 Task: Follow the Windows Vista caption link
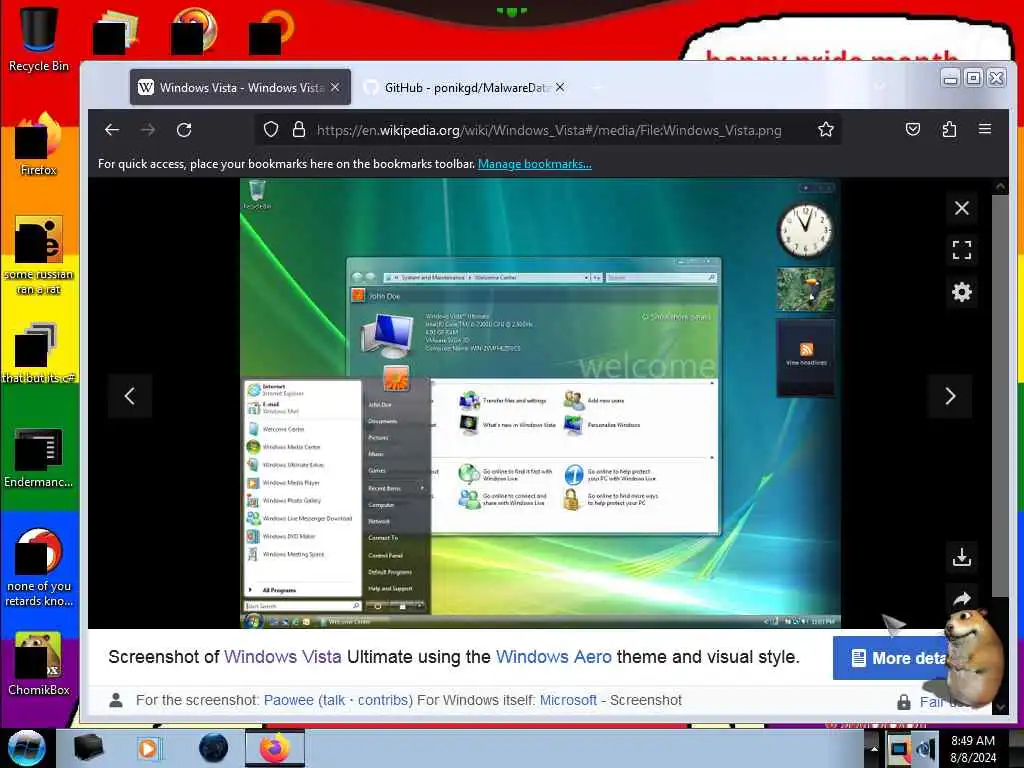(282, 657)
